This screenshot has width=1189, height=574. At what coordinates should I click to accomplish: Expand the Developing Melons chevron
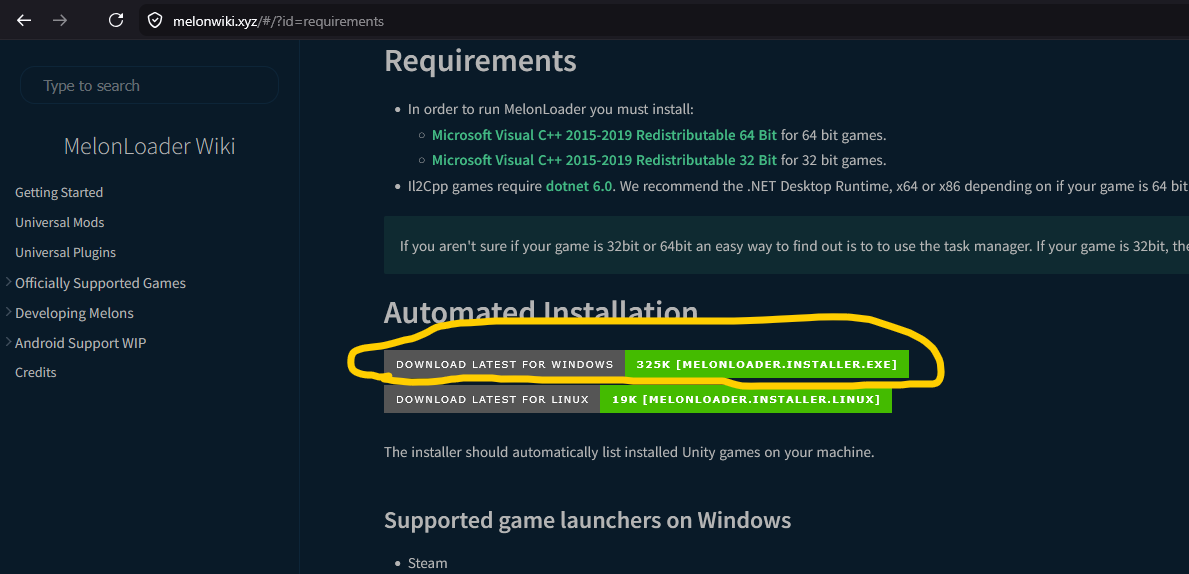(8, 312)
